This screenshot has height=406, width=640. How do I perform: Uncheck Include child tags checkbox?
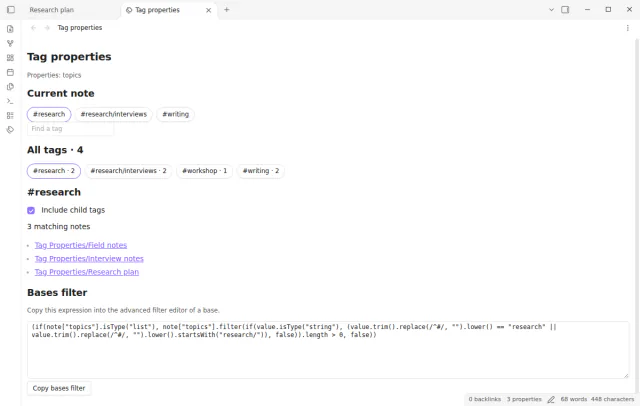[x=31, y=211]
